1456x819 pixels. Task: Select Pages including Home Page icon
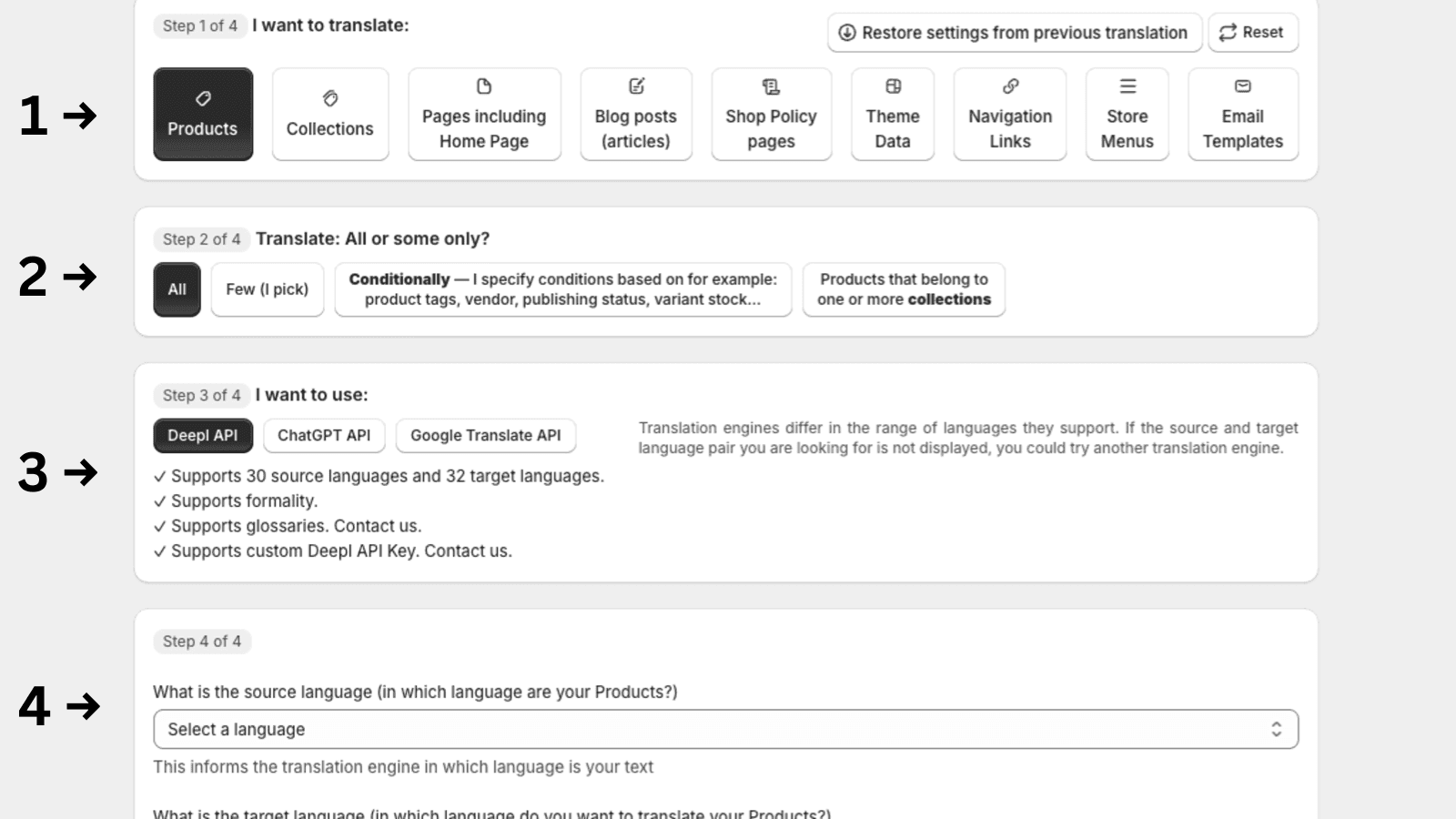click(483, 87)
